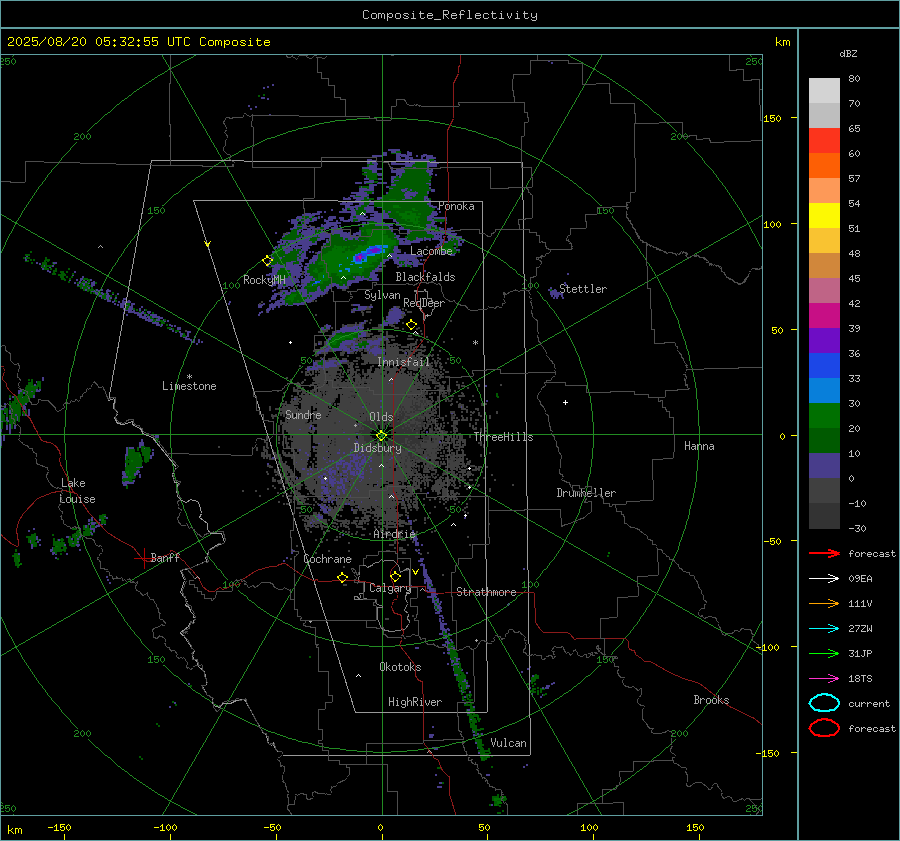900x841 pixels.
Task: Click the 'Lacombe' city label
Action: (x=431, y=251)
